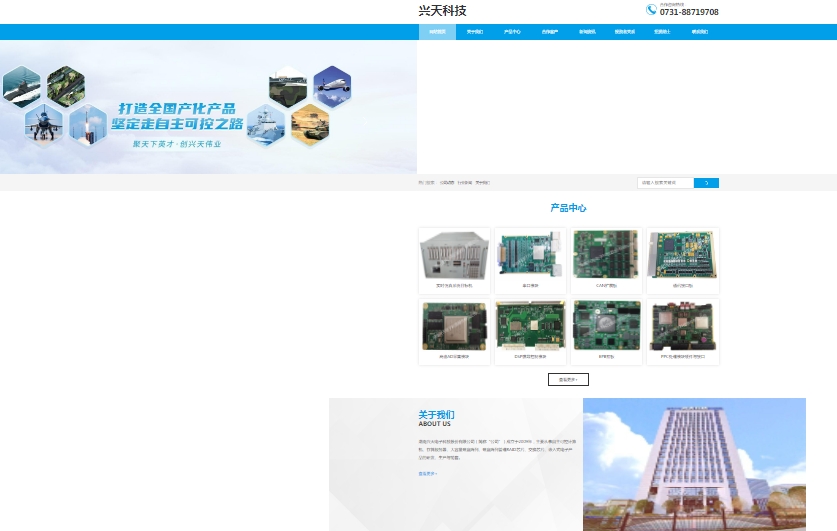Image resolution: width=837 pixels, height=531 pixels.
Task: Open the board with large square silver chip
Action: pyautogui.click(x=454, y=326)
